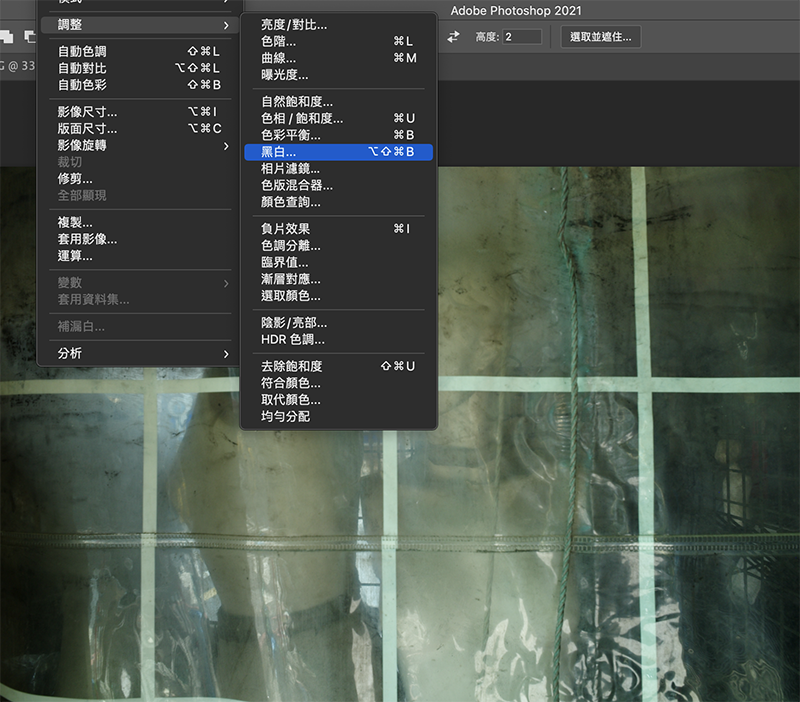The width and height of the screenshot is (800, 702).
Task: Click the 高度 height input field
Action: [521, 37]
